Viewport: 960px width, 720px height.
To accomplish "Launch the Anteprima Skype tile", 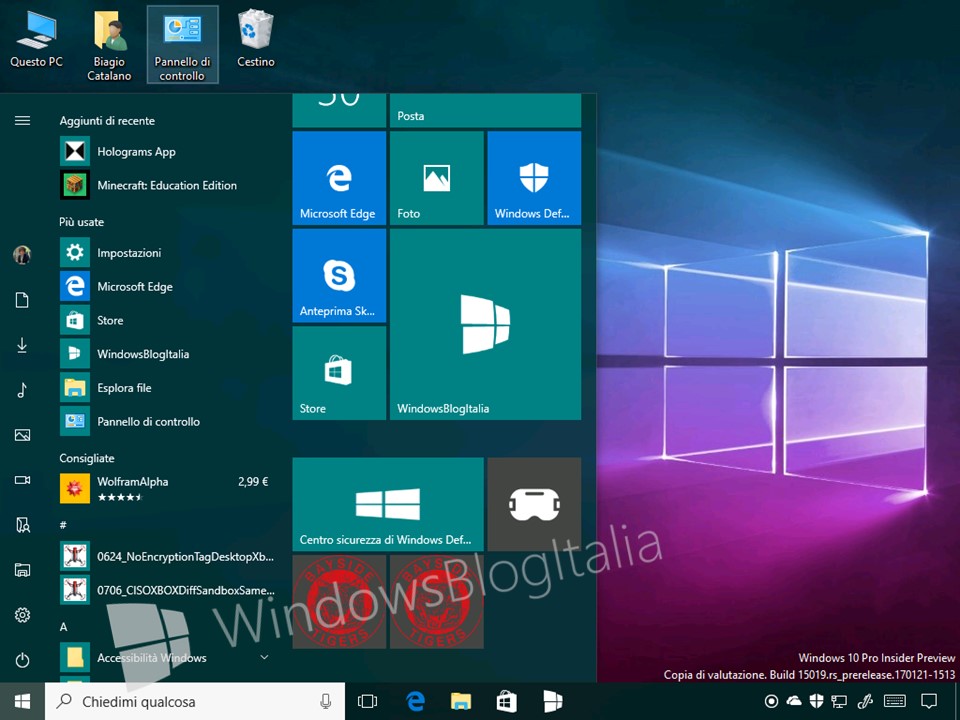I will [x=339, y=276].
